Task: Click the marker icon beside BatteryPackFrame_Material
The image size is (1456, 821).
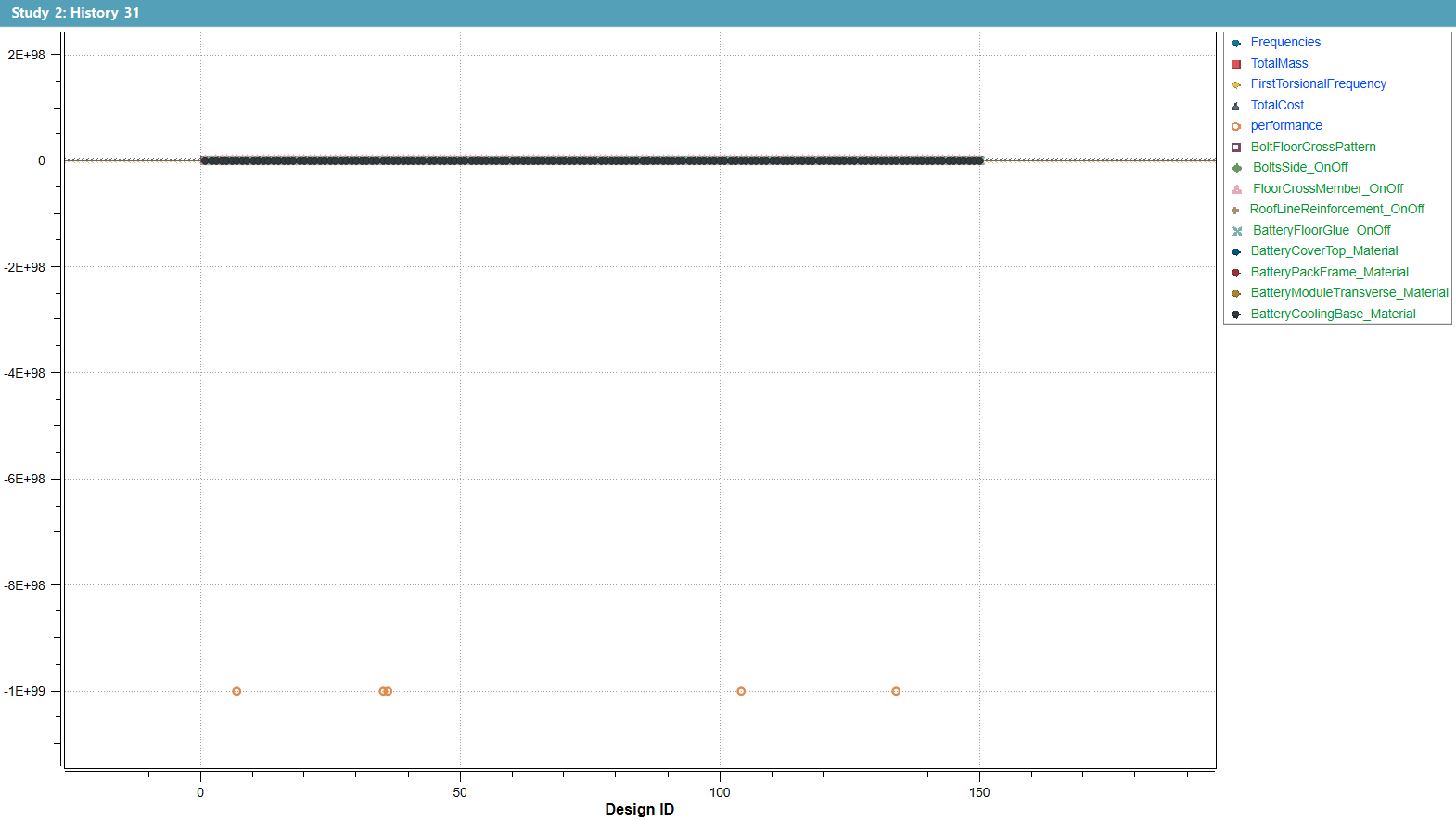Action: click(1236, 273)
